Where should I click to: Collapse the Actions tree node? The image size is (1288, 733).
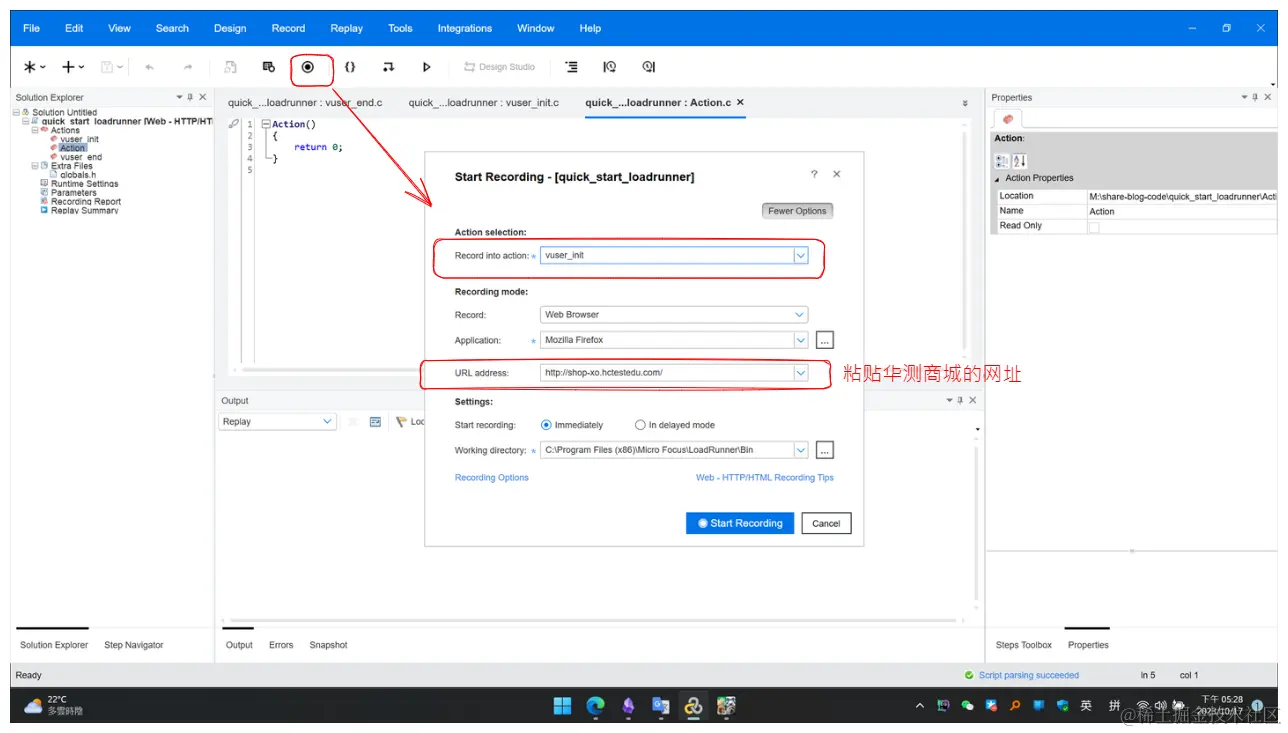click(x=34, y=130)
